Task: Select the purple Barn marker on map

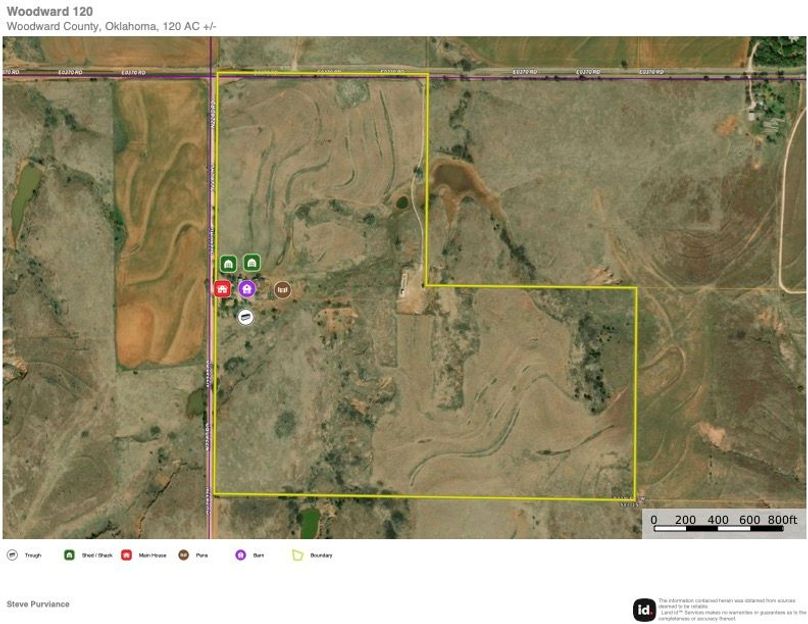Action: [x=247, y=289]
